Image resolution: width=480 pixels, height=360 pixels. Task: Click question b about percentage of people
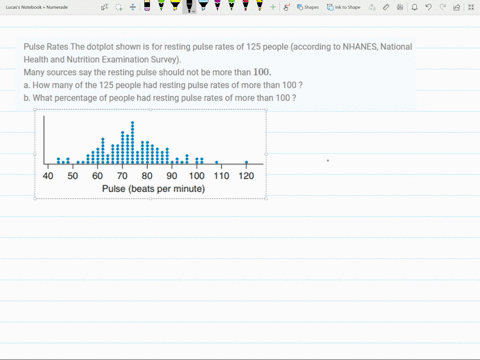[x=160, y=98]
